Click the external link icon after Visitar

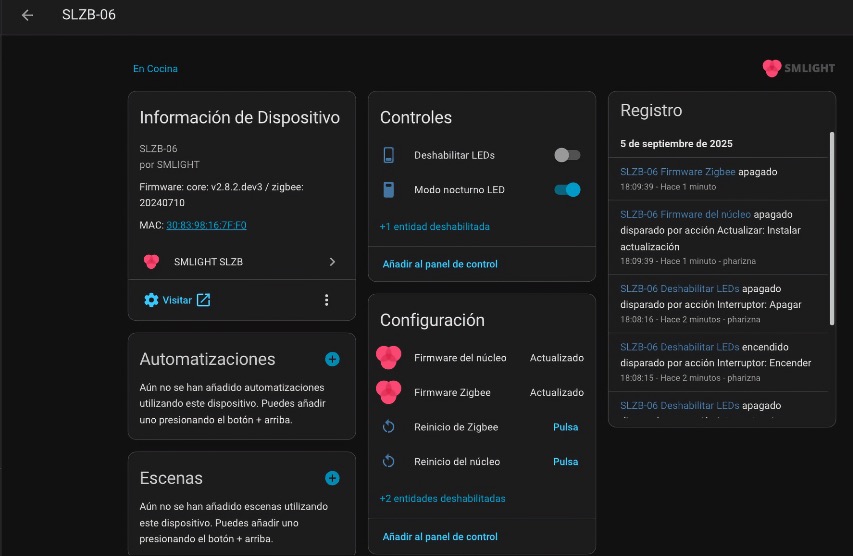pos(203,300)
